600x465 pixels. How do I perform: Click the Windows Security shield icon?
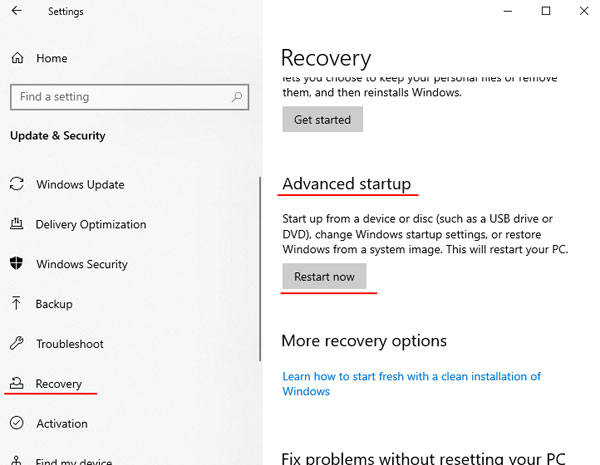point(16,263)
